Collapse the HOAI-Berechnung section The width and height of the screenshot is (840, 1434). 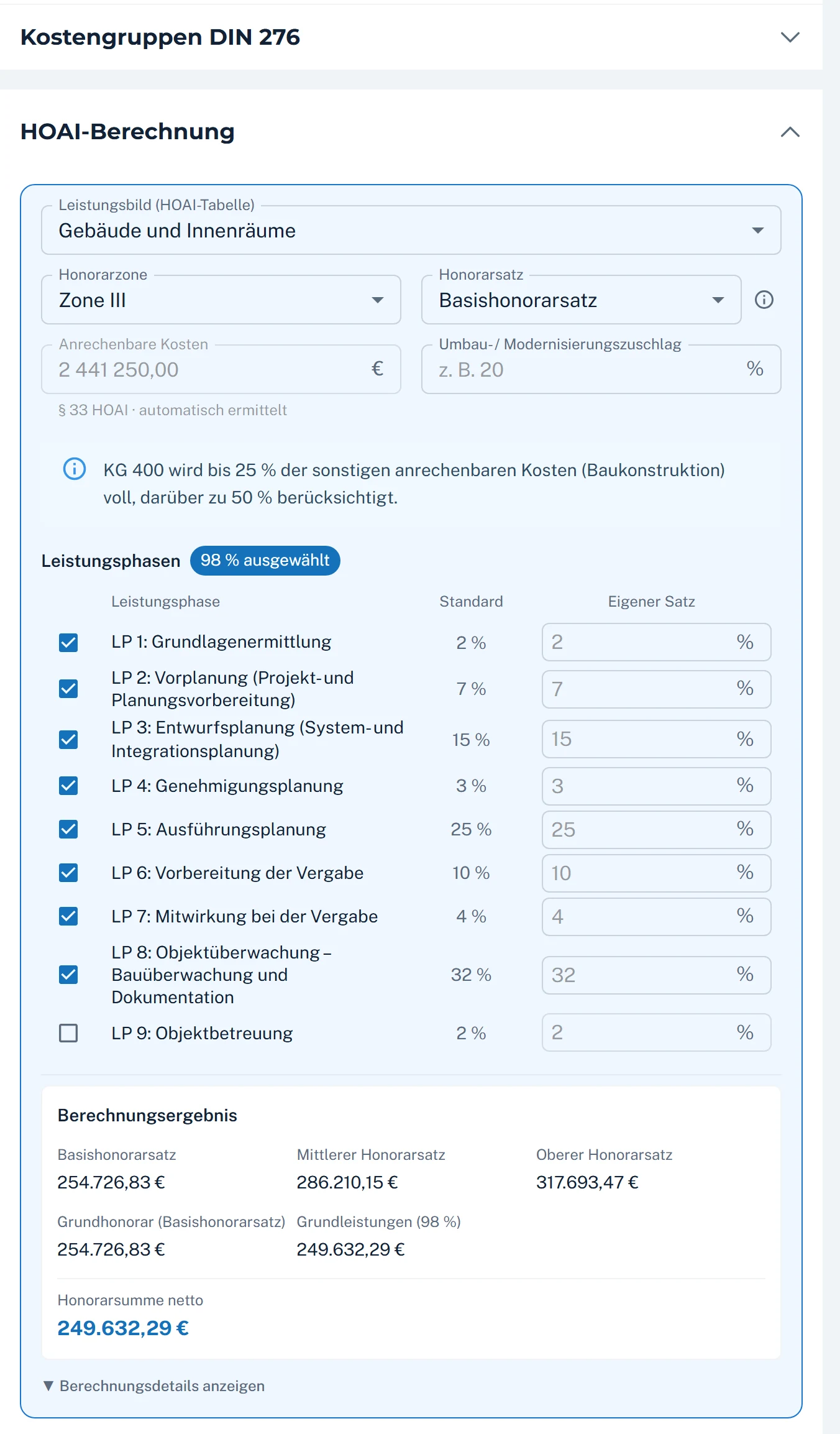pos(790,132)
